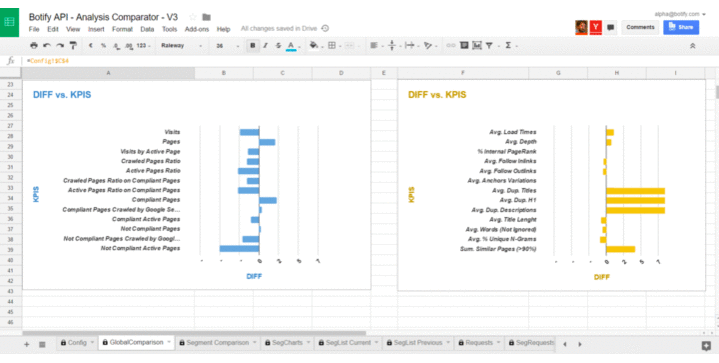Toggle bold formatting
Screen dimensions: 719x363
pos(253,45)
